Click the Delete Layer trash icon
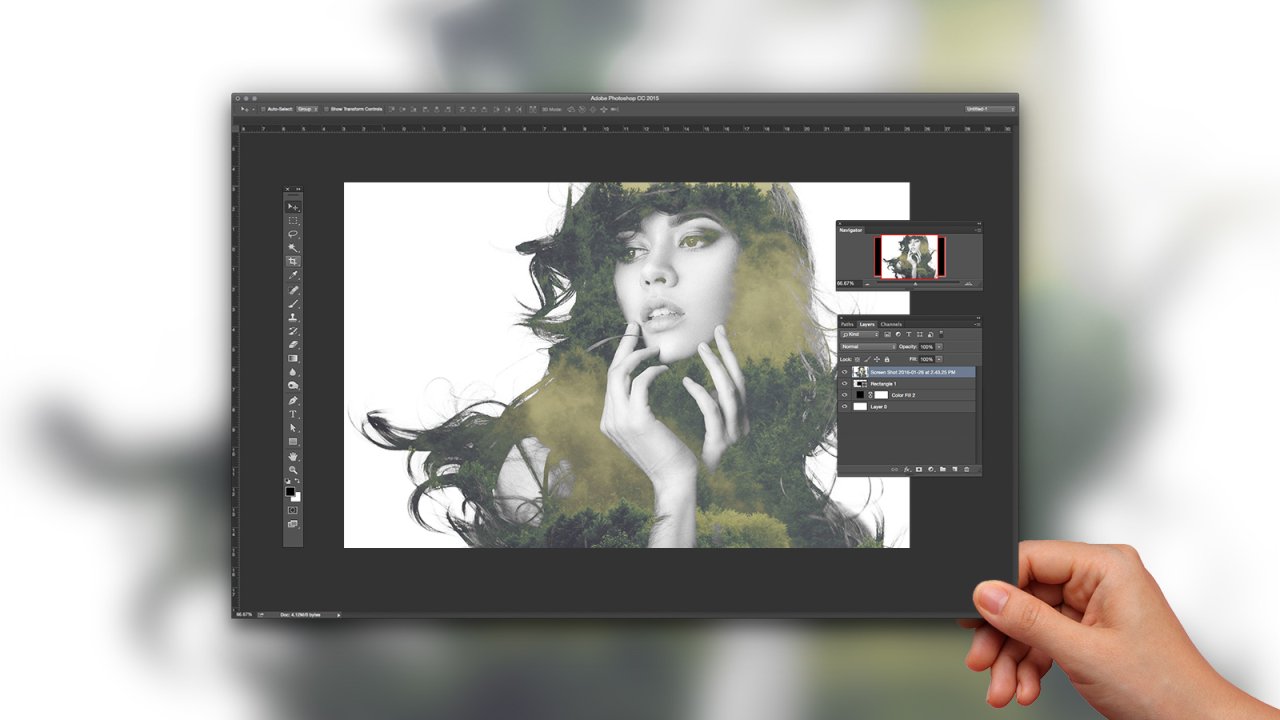 [x=967, y=468]
